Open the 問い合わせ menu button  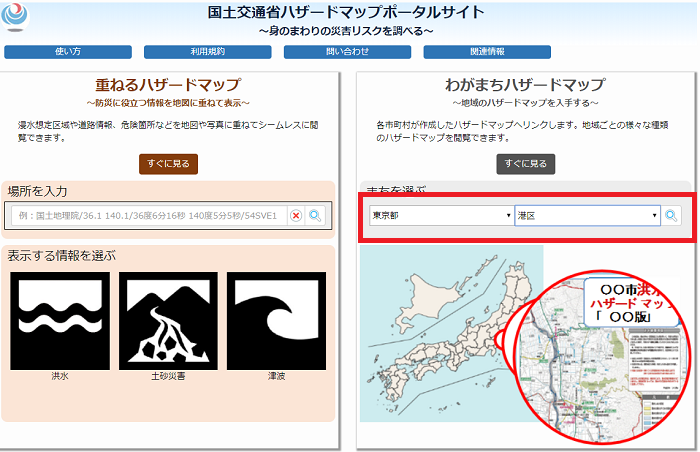[x=347, y=52]
